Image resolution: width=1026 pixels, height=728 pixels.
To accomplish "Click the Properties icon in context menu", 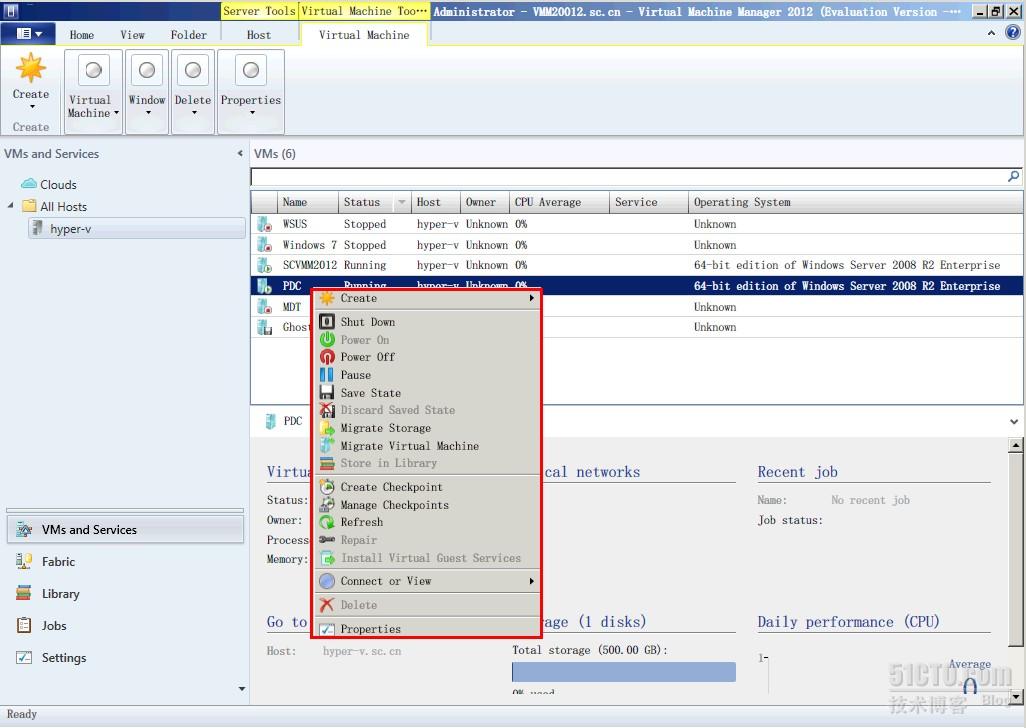I will click(x=327, y=629).
